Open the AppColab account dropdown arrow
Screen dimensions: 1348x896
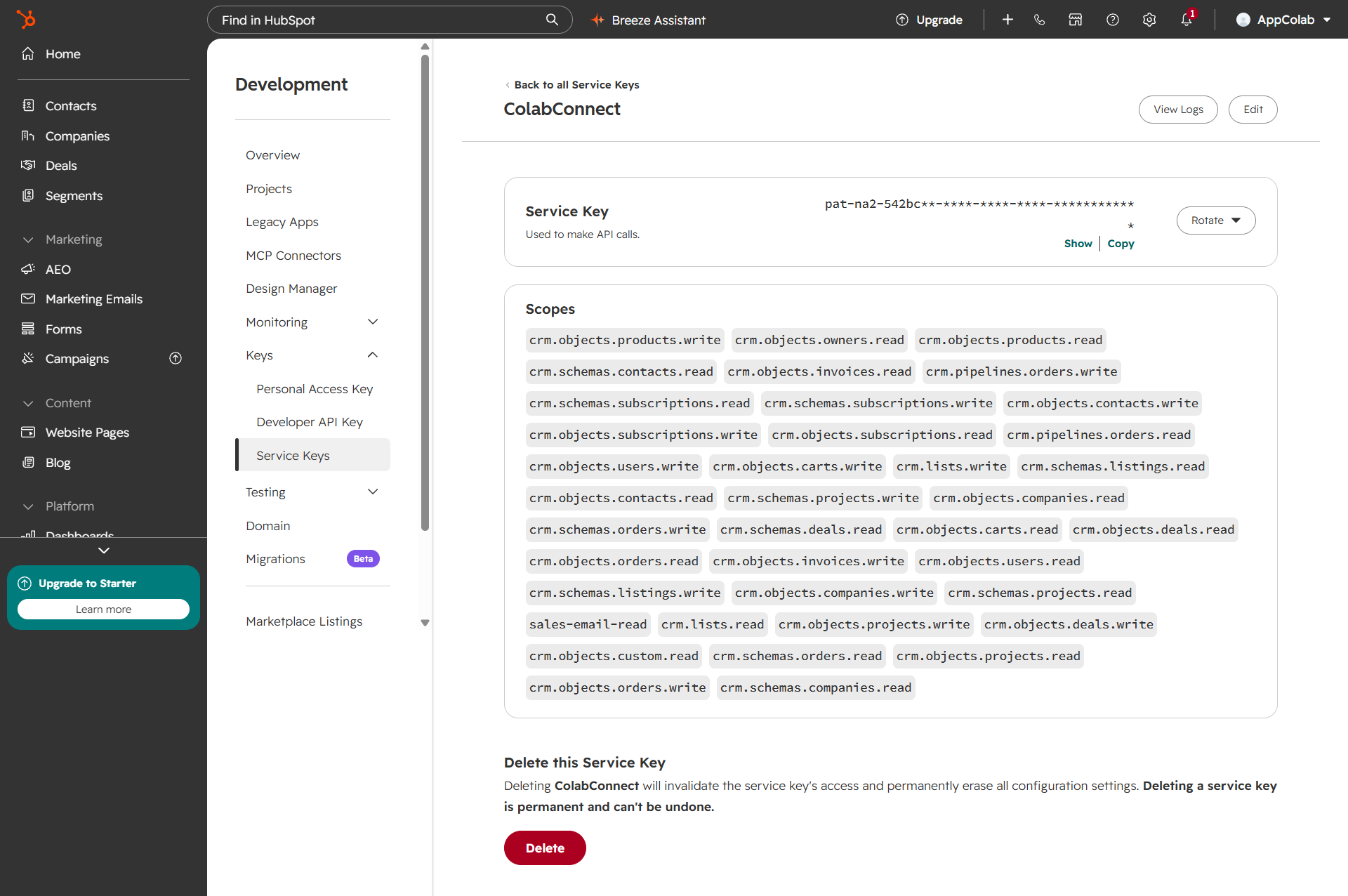pos(1327,20)
